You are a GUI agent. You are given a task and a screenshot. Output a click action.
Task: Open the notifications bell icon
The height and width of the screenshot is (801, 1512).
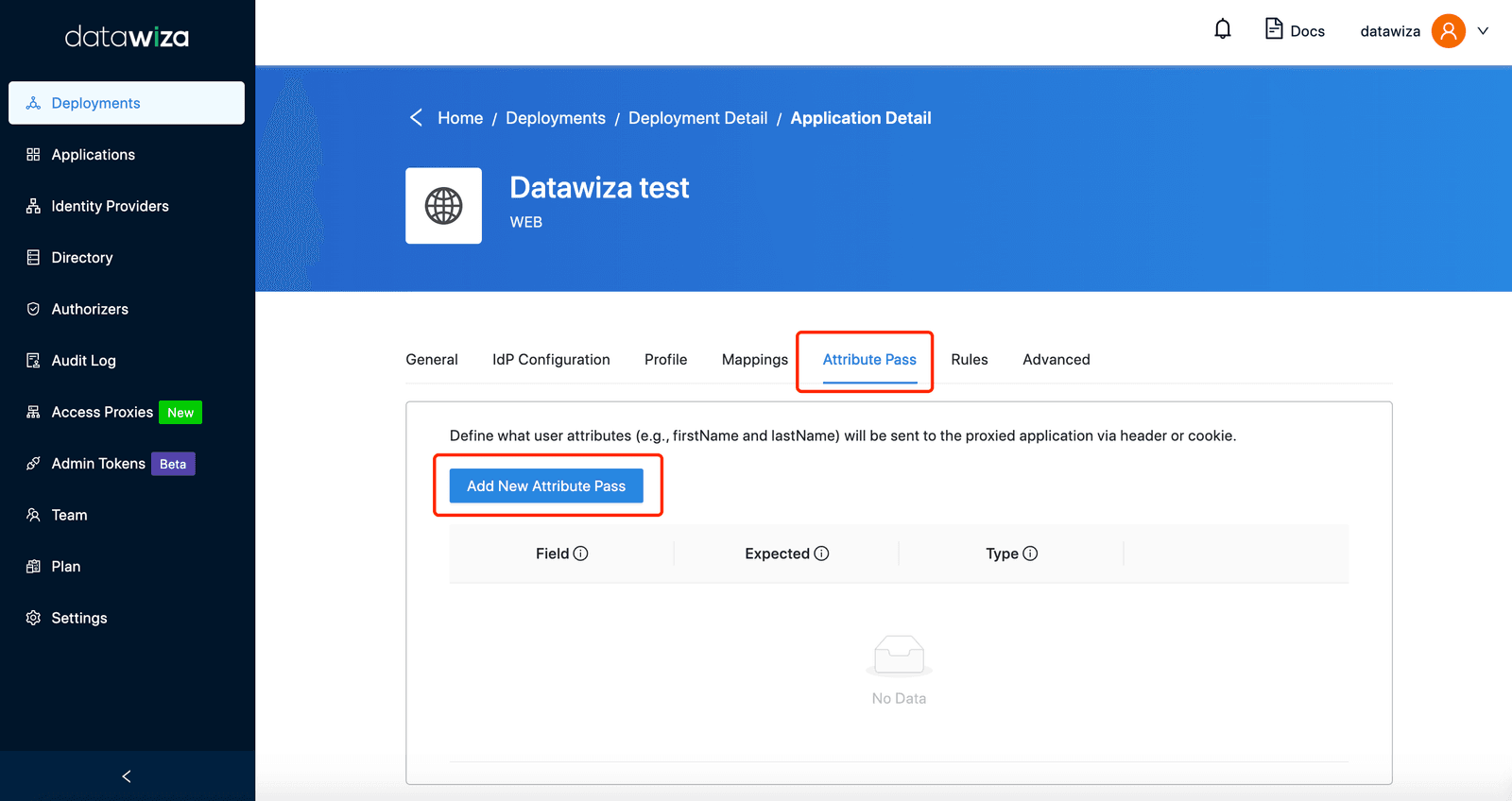(1223, 29)
